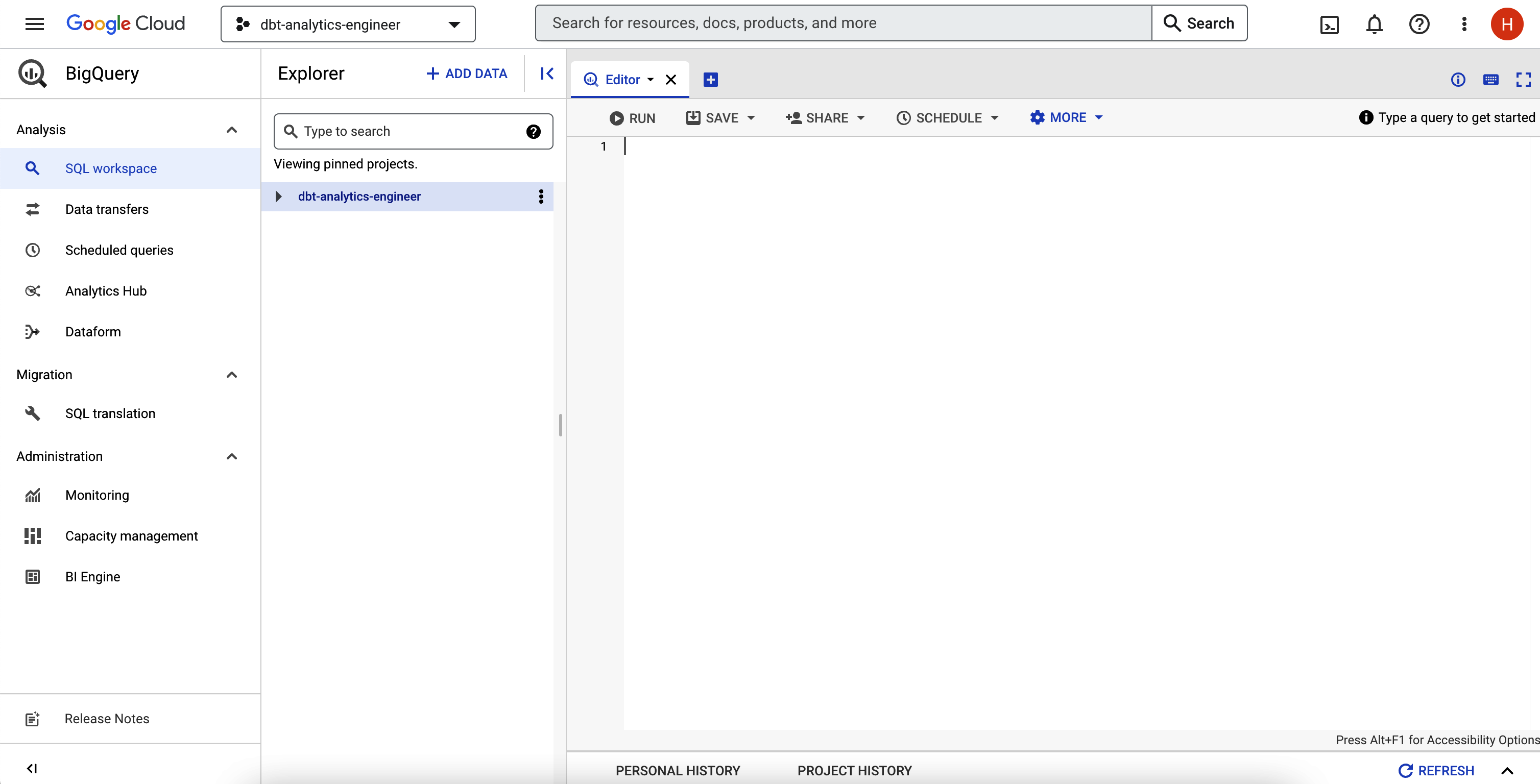Click the Dataform icon

pos(32,331)
